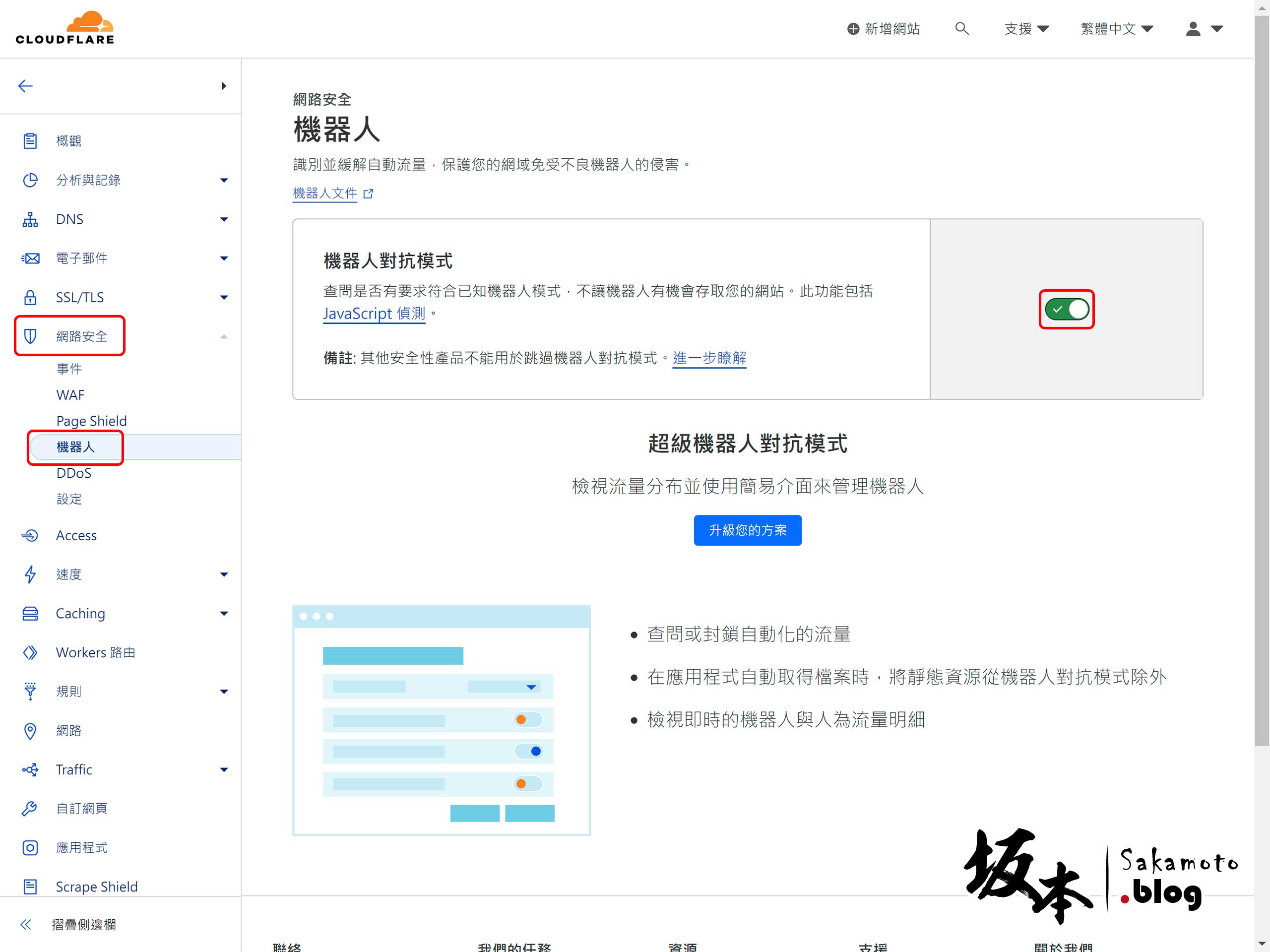The width and height of the screenshot is (1270, 952).
Task: Click the 速度 lightning bolt icon
Action: 30,575
